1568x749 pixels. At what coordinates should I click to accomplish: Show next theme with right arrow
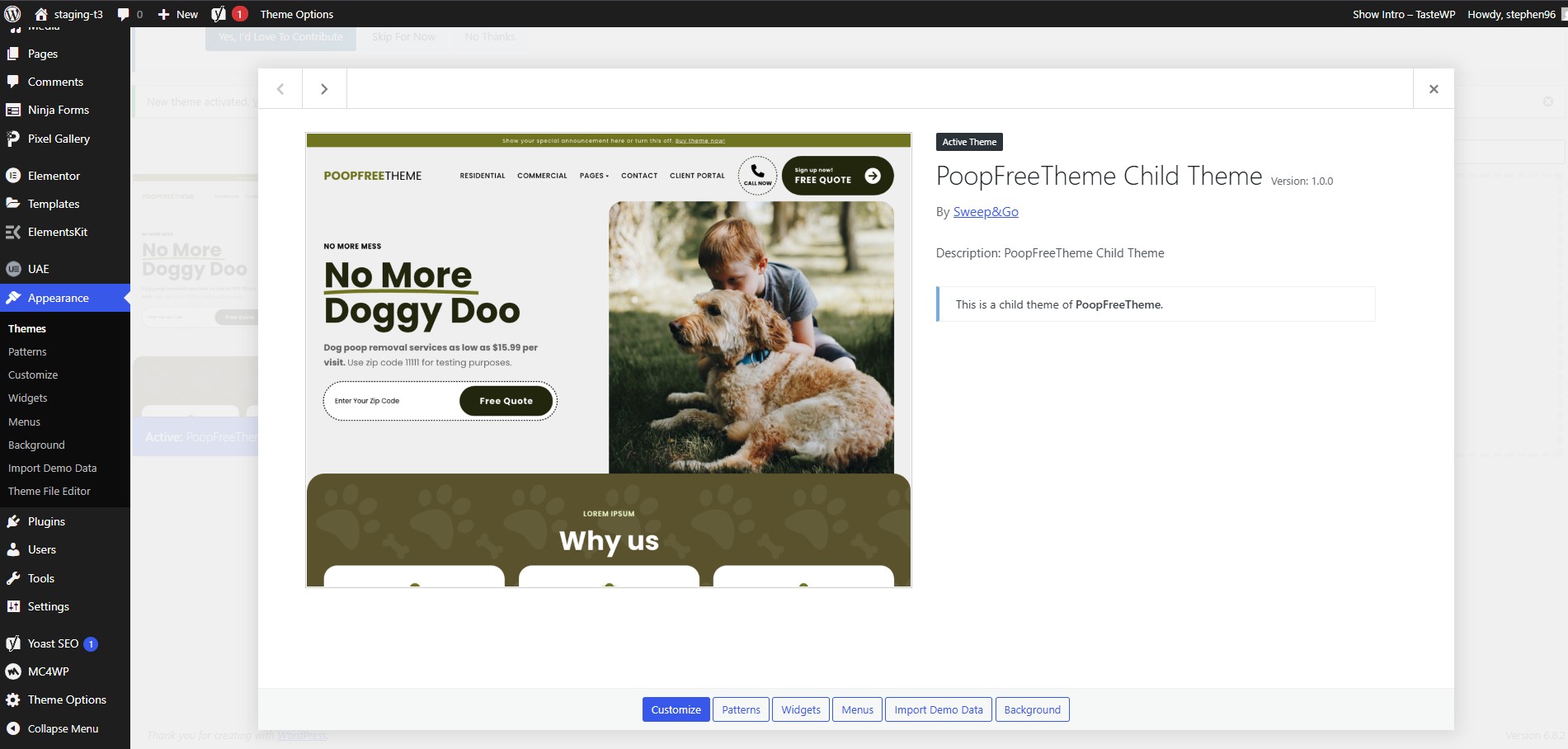324,89
